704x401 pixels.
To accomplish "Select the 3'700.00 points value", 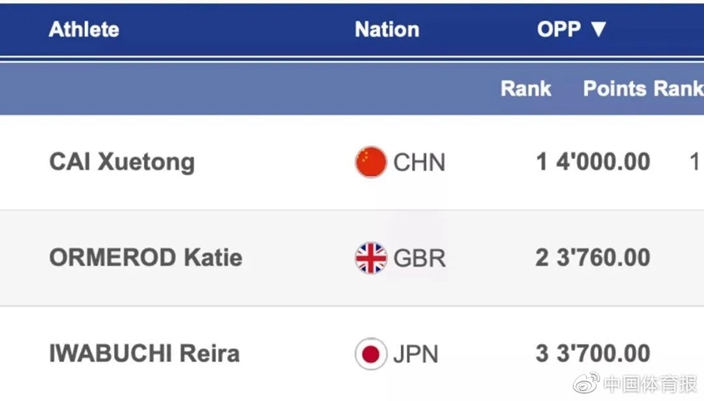I will click(603, 353).
